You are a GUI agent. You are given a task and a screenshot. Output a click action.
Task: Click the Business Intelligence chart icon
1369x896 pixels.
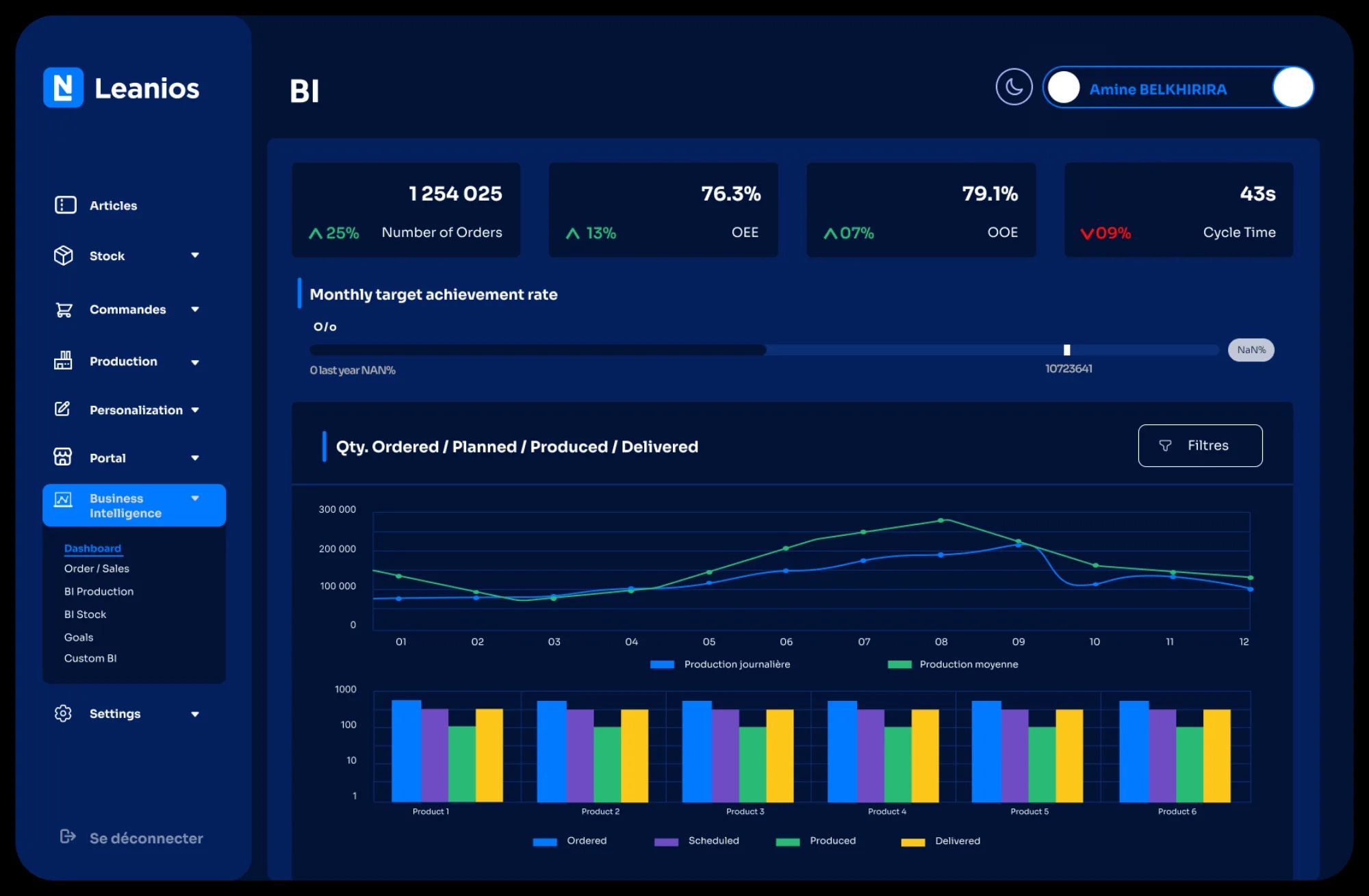(63, 500)
